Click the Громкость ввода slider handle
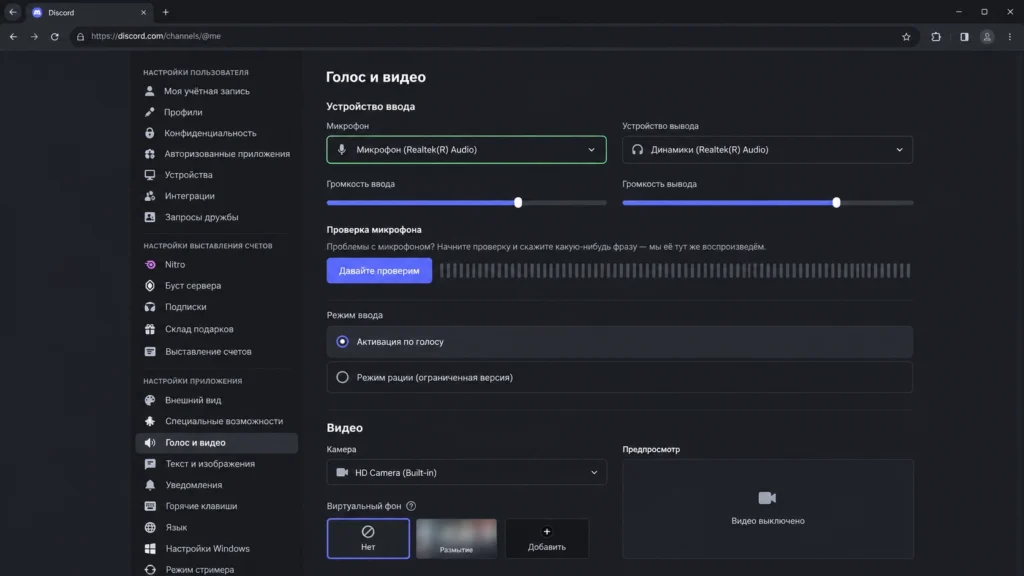1024x576 pixels. (x=518, y=202)
